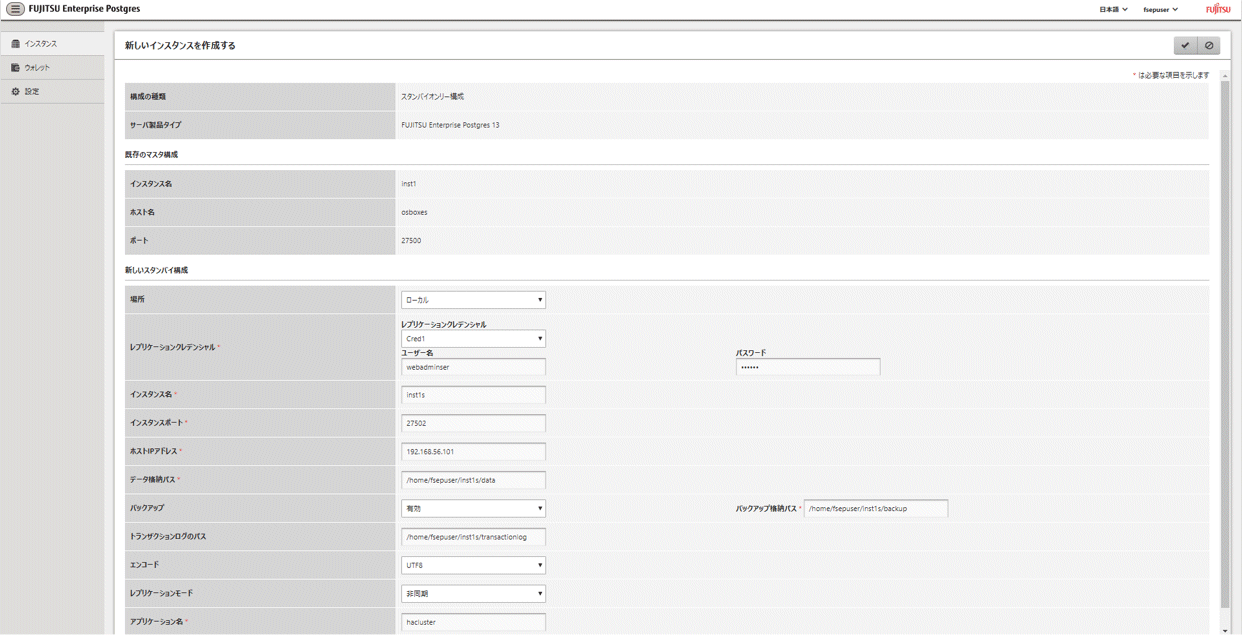This screenshot has width=1242, height=635.
Task: Select the FUJITSU Enterprise Postgres 13 value
Action: click(x=450, y=125)
